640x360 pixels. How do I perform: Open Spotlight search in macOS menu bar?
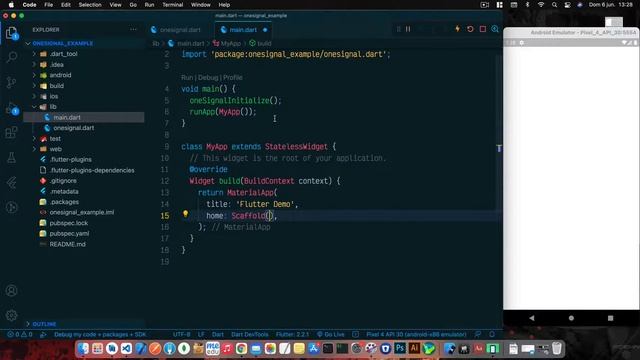click(554, 5)
